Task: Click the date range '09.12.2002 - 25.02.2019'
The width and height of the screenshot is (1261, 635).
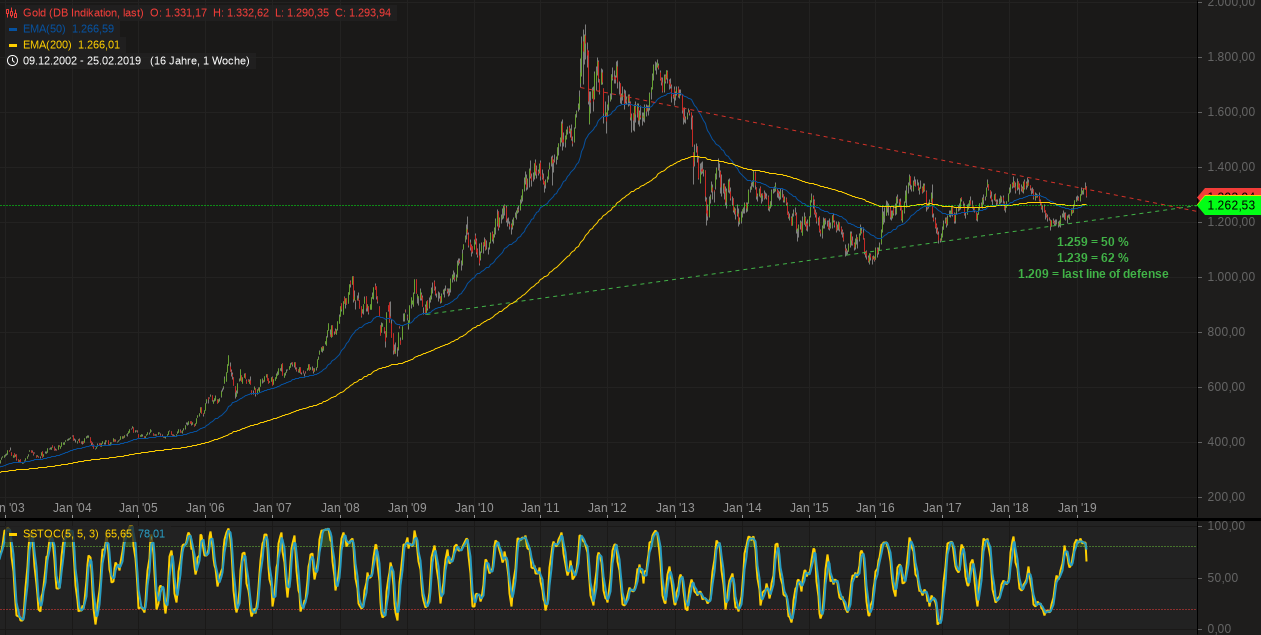Action: (83, 61)
